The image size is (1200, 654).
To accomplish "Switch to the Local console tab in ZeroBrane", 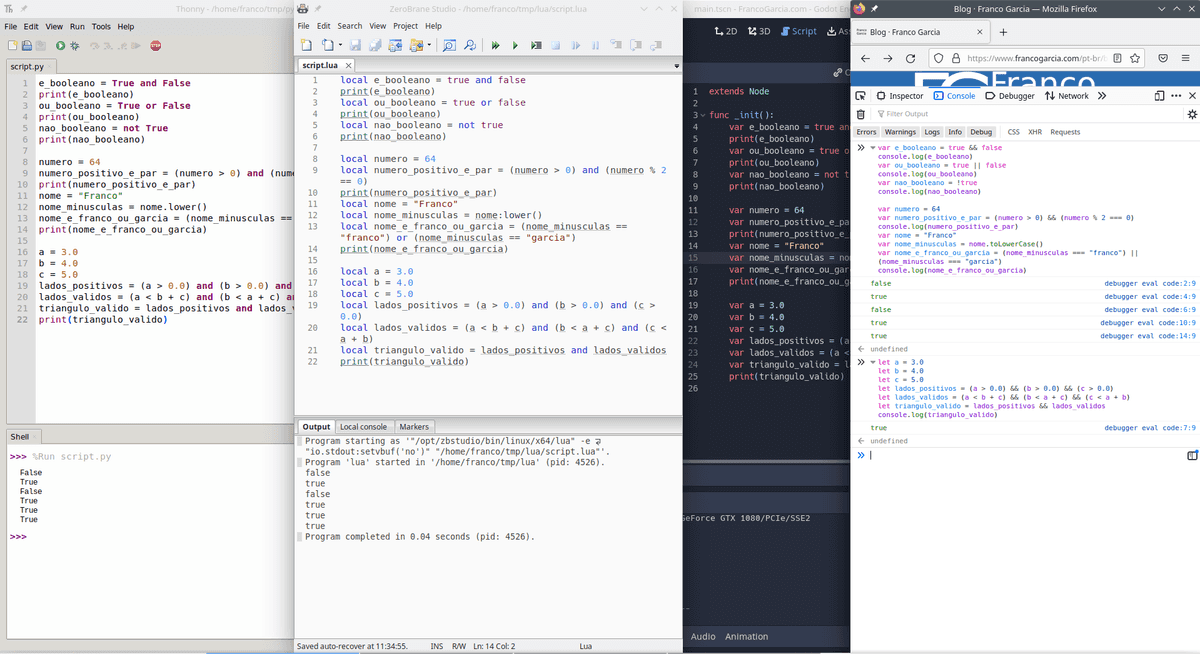I will 363,427.
